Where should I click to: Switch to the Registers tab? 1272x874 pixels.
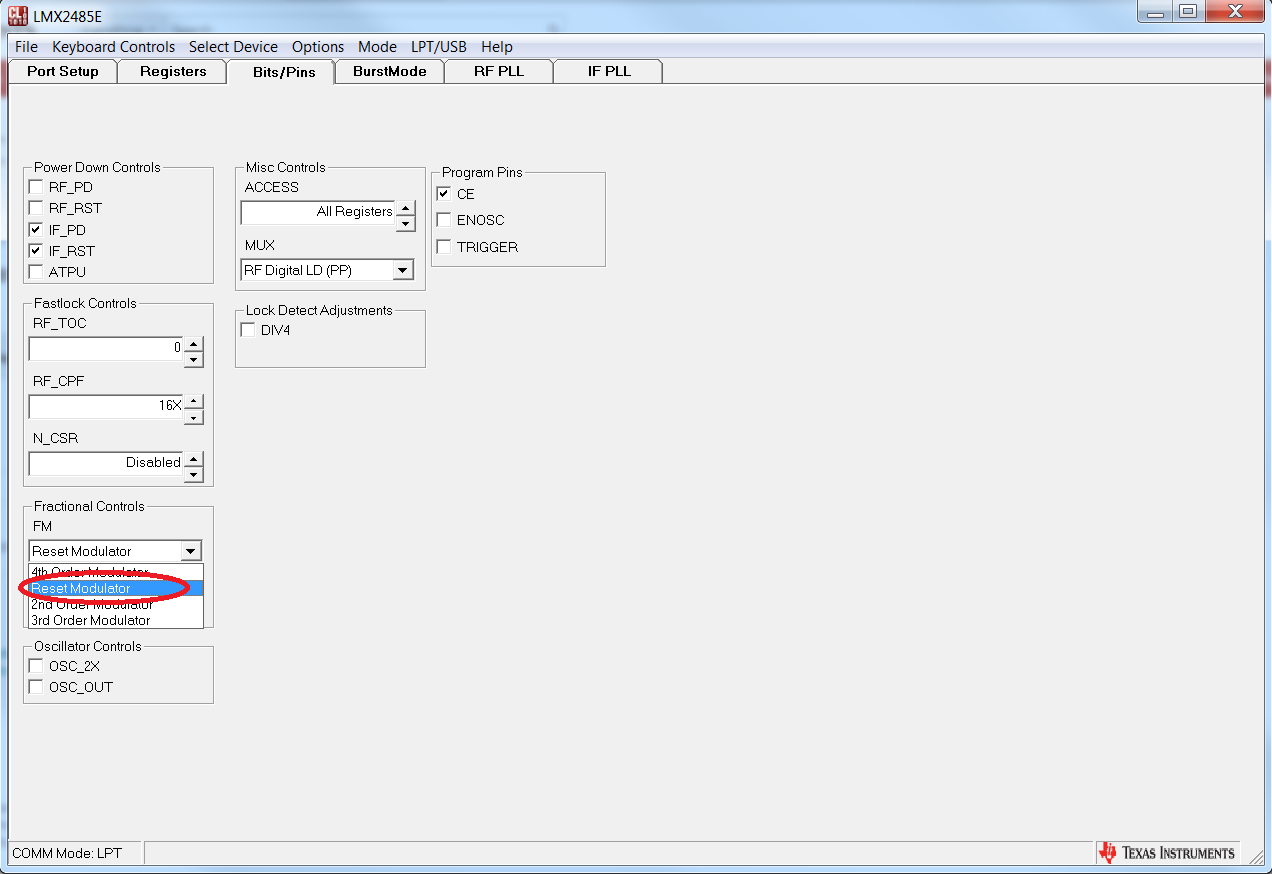point(173,71)
